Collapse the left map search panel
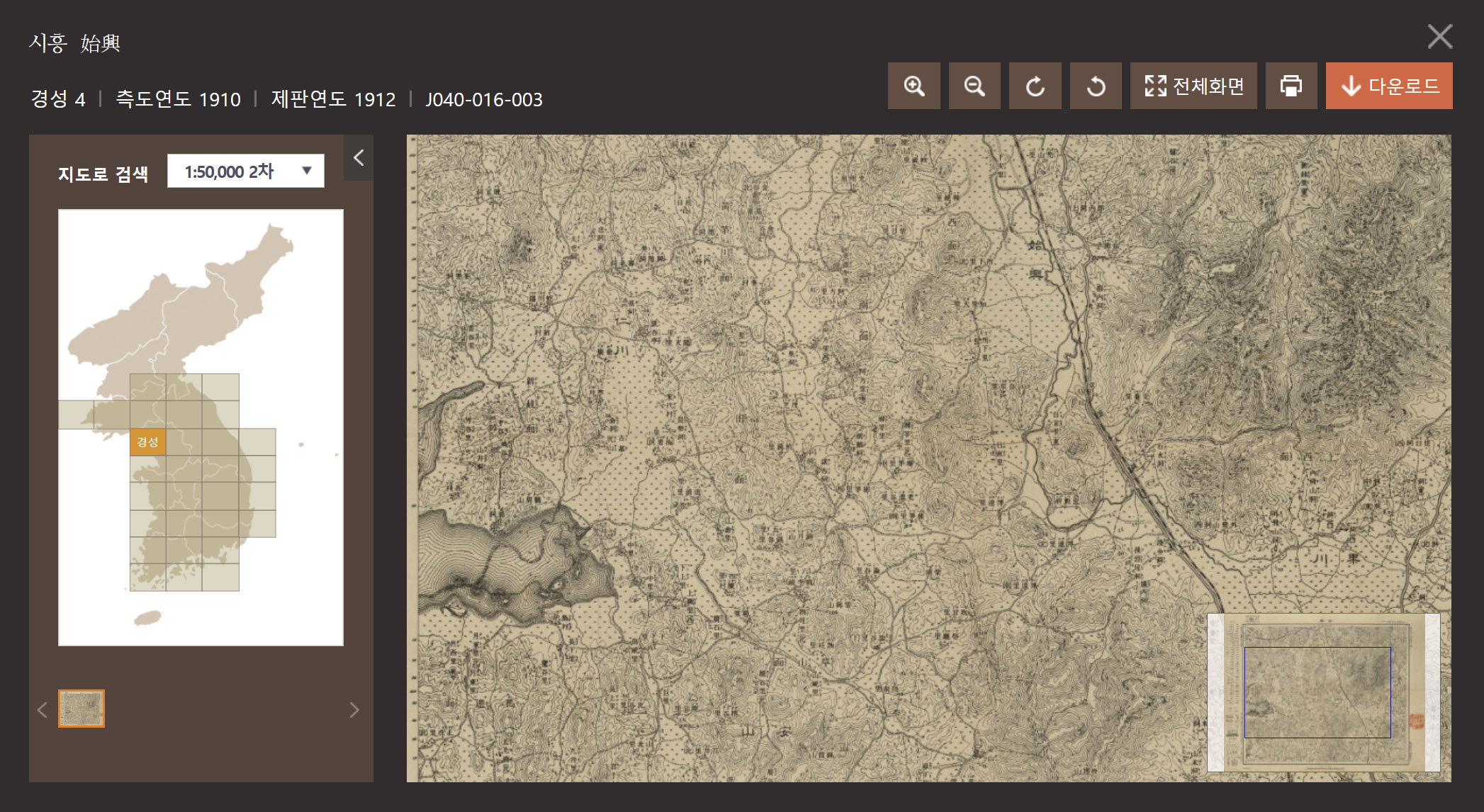1484x812 pixels. click(359, 157)
